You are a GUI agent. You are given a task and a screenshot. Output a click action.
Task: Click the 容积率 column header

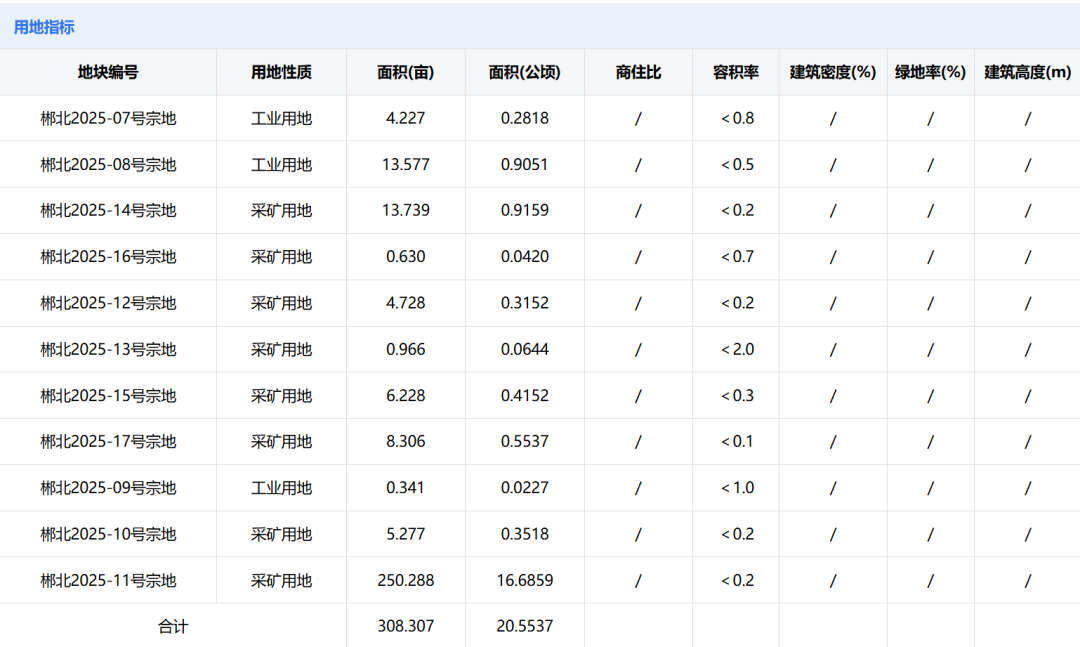pyautogui.click(x=735, y=72)
